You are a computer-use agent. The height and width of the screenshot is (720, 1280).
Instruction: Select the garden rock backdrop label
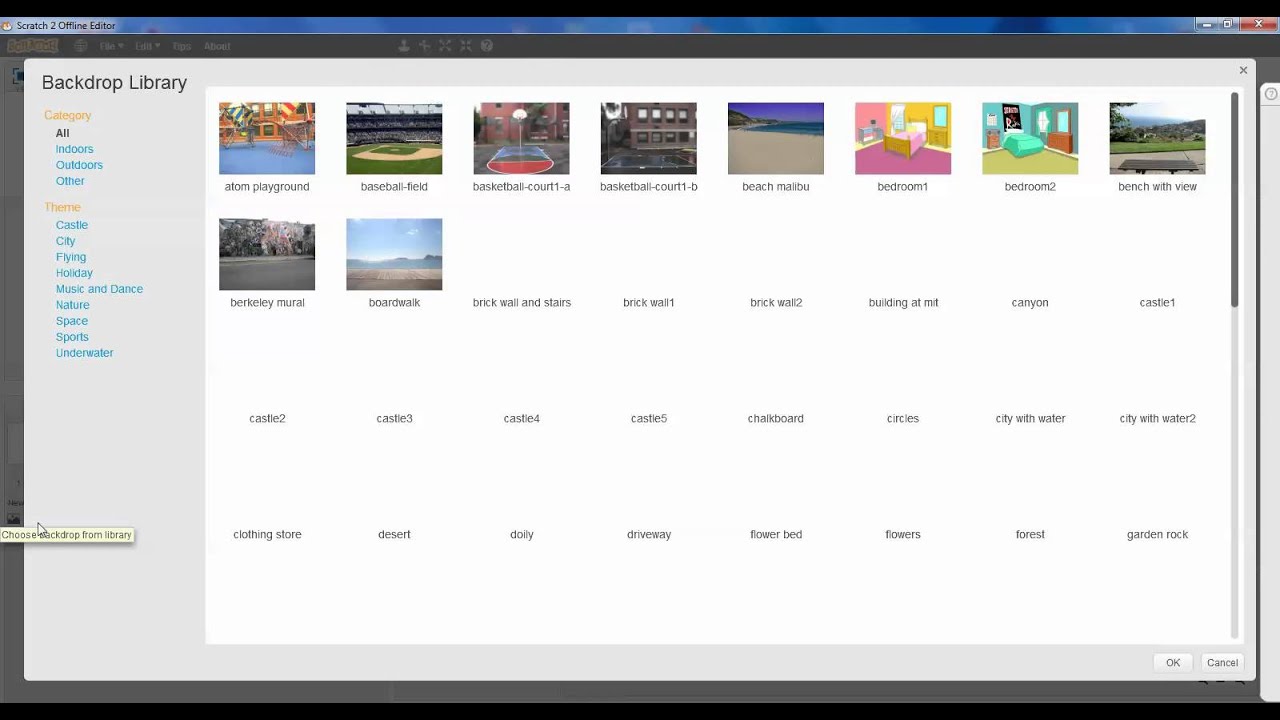click(1157, 534)
